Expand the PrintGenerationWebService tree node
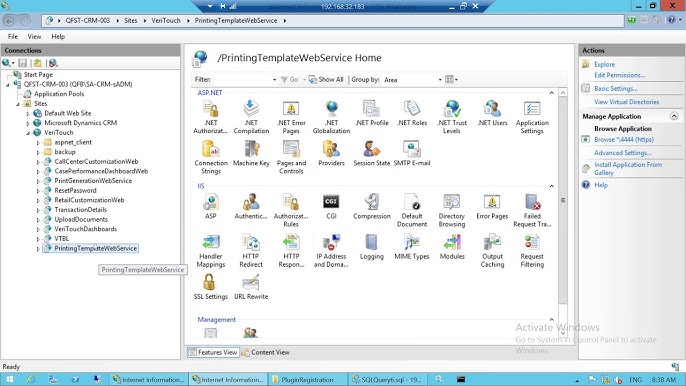This screenshot has width=686, height=386. click(38, 181)
